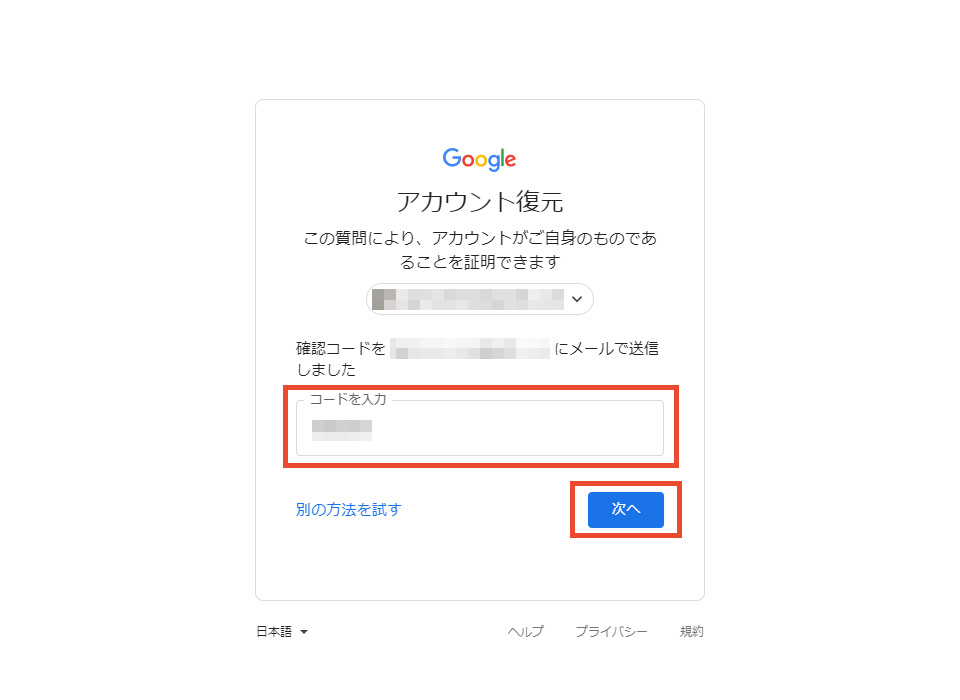Click the triangle arrow beside 日本語
The width and height of the screenshot is (960, 700).
pos(304,632)
